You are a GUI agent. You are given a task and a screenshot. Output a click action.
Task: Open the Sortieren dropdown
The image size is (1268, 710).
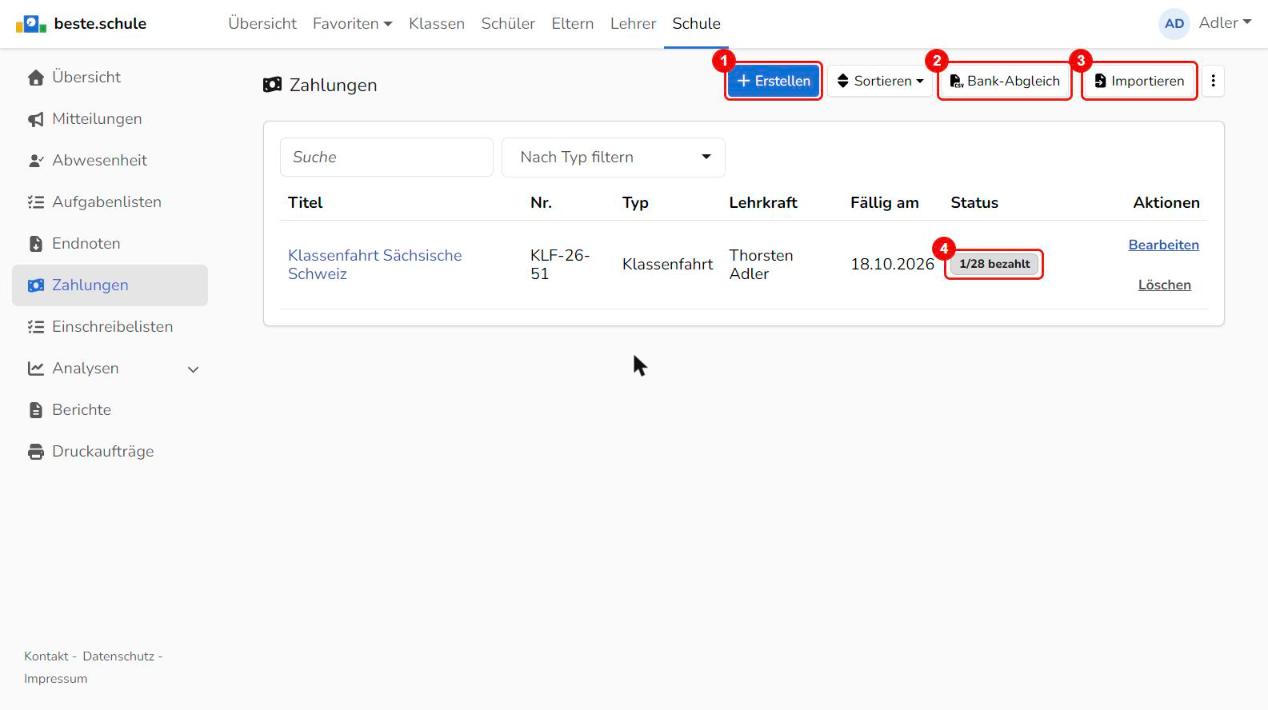tap(880, 81)
